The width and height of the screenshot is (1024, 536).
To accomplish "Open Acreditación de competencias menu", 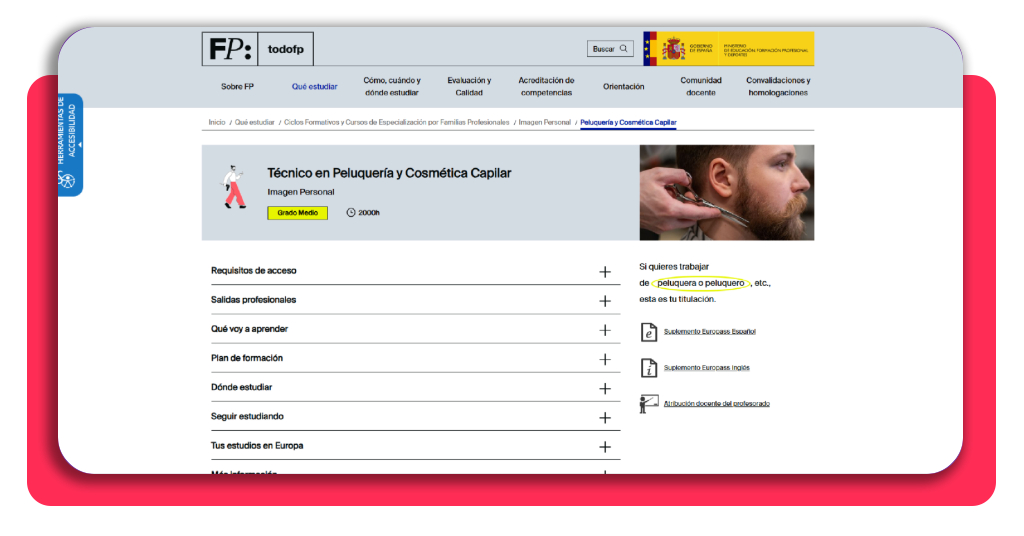I will tap(546, 86).
